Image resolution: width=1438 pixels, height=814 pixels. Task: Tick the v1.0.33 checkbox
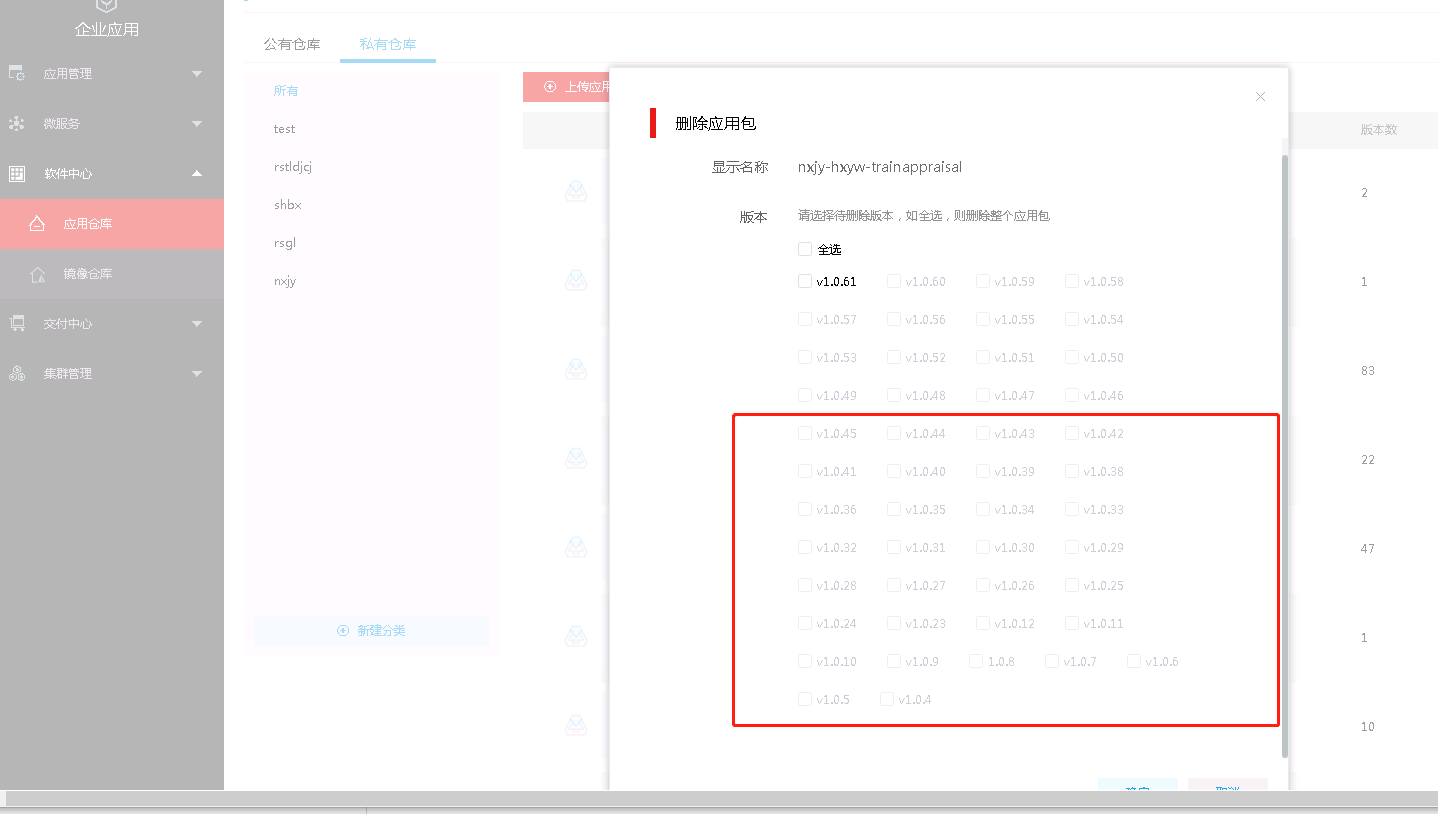pyautogui.click(x=1072, y=509)
